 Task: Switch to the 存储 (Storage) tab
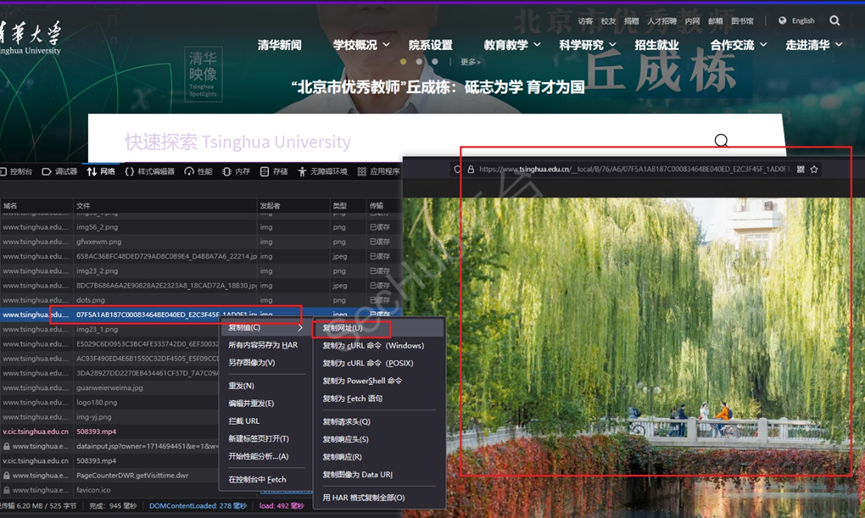(x=273, y=172)
